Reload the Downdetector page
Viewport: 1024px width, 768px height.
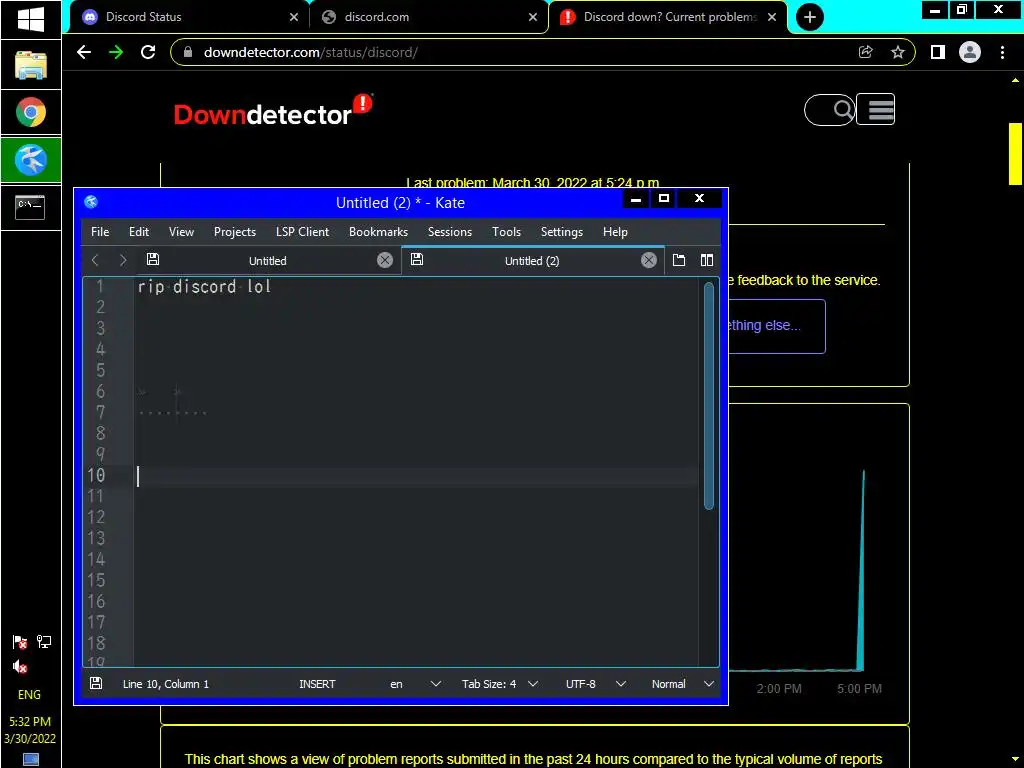click(x=148, y=52)
